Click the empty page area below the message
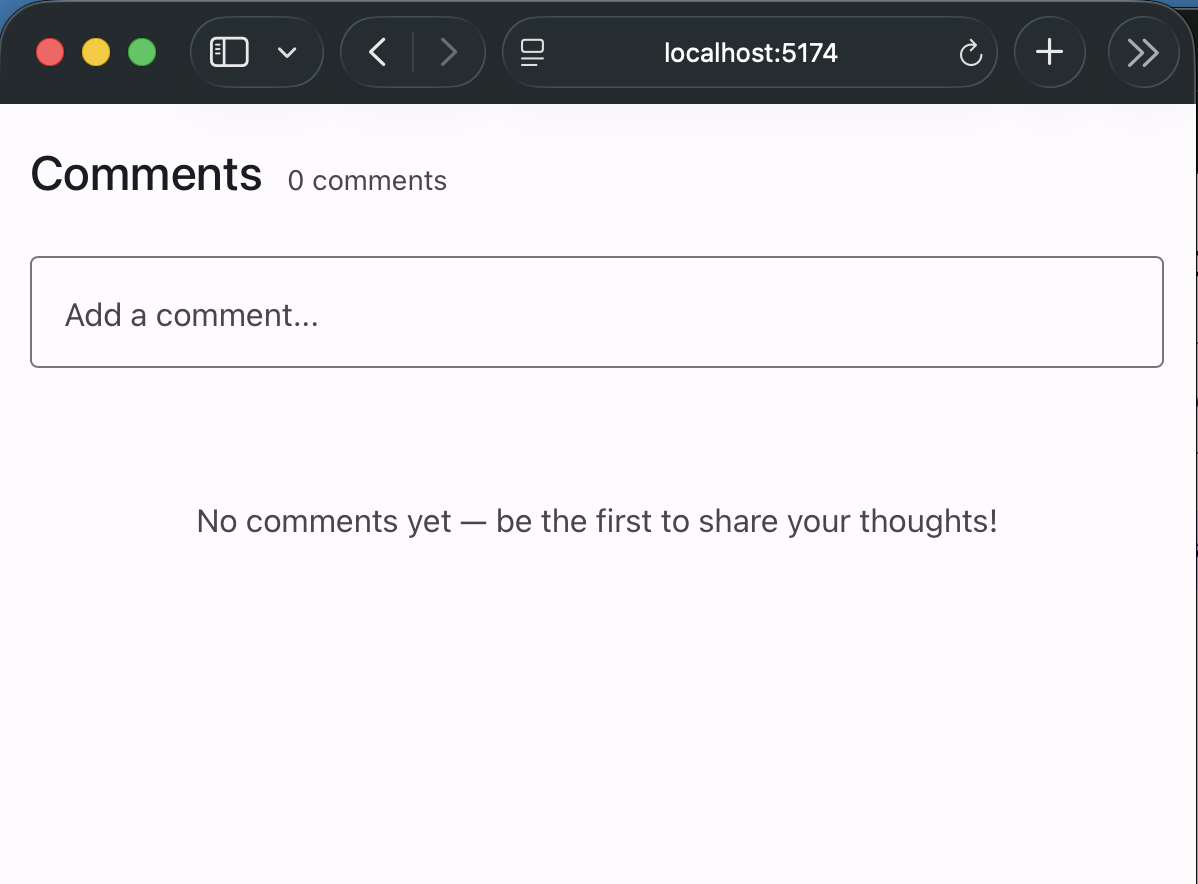 pos(597,720)
